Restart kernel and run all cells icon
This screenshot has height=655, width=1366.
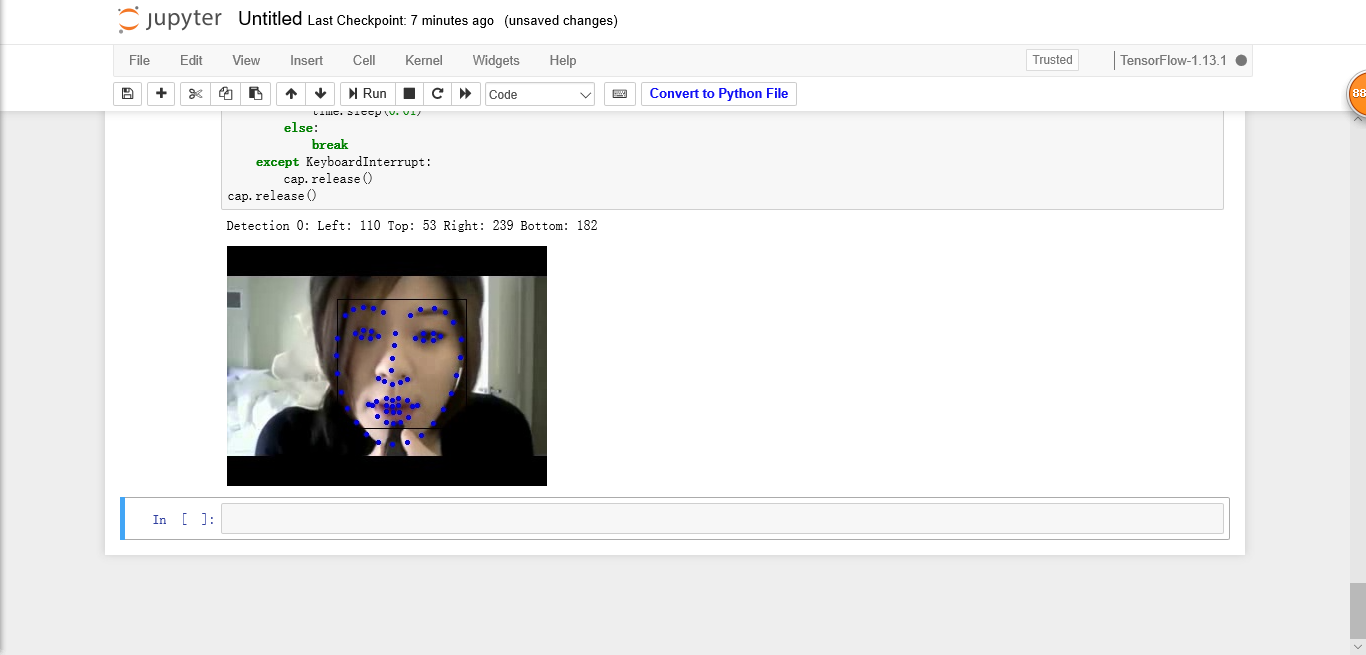coord(465,93)
